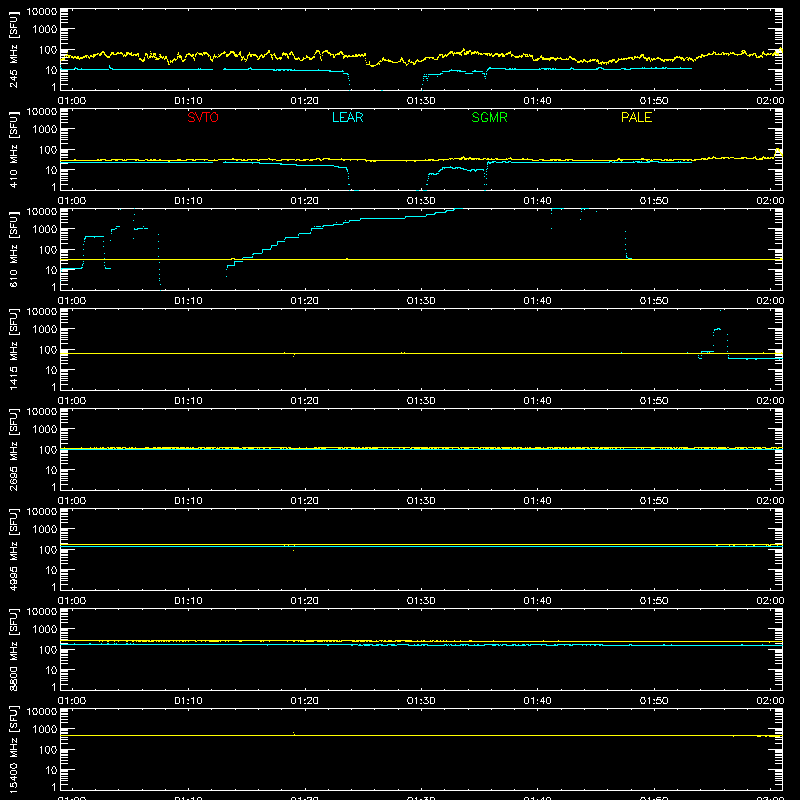Click 02:00 time label under 610 MHz panel

[x=770, y=301]
